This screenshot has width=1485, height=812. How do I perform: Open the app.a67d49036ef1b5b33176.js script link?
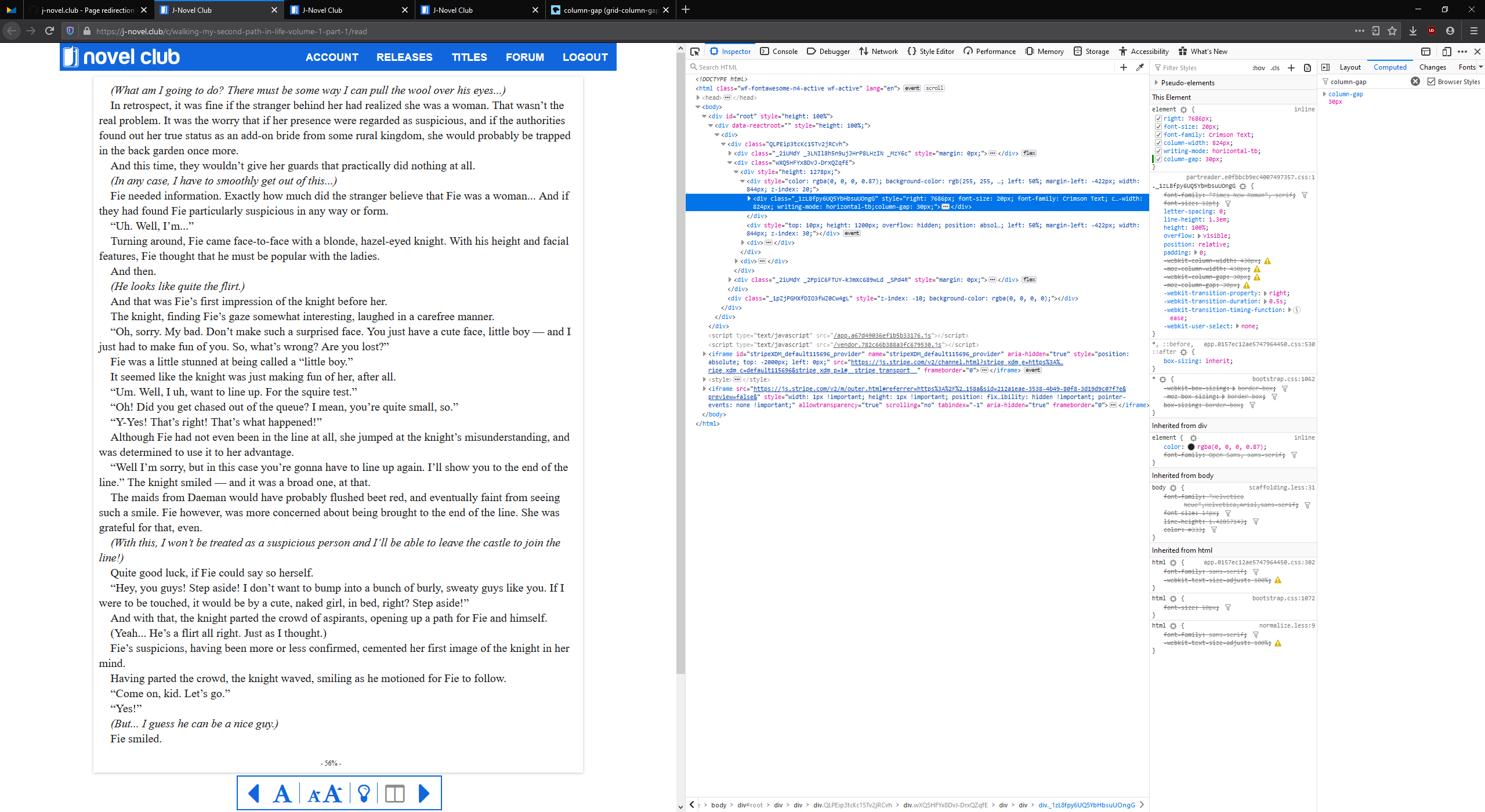tap(882, 335)
